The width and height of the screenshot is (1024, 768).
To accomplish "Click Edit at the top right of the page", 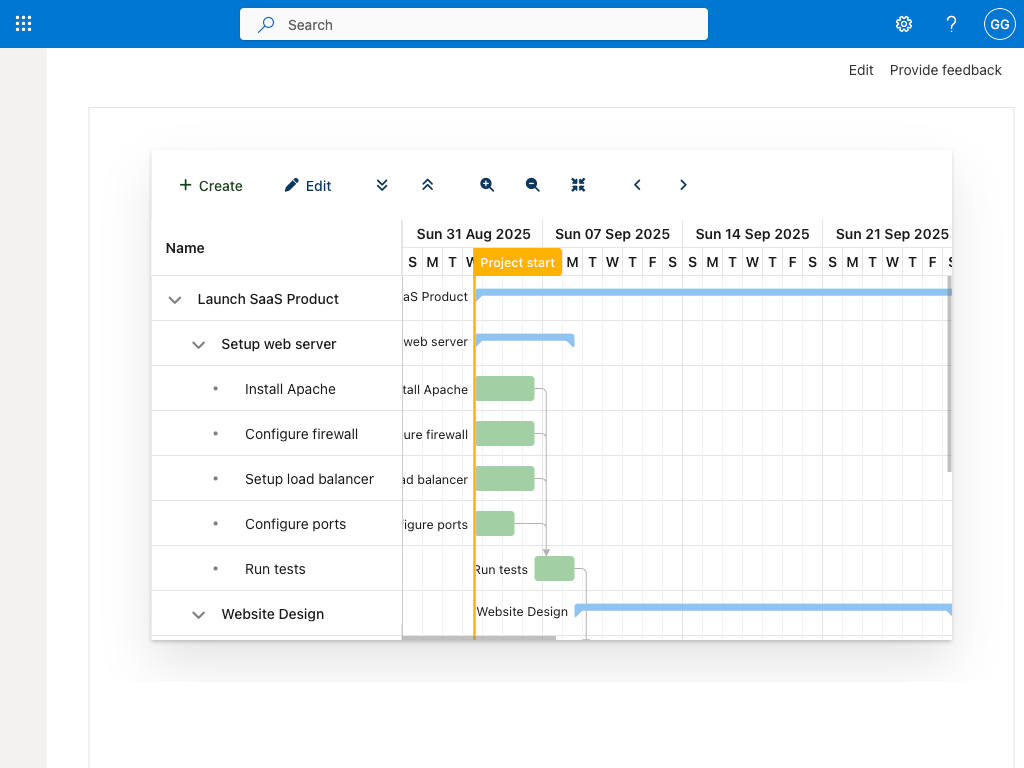I will (x=860, y=70).
